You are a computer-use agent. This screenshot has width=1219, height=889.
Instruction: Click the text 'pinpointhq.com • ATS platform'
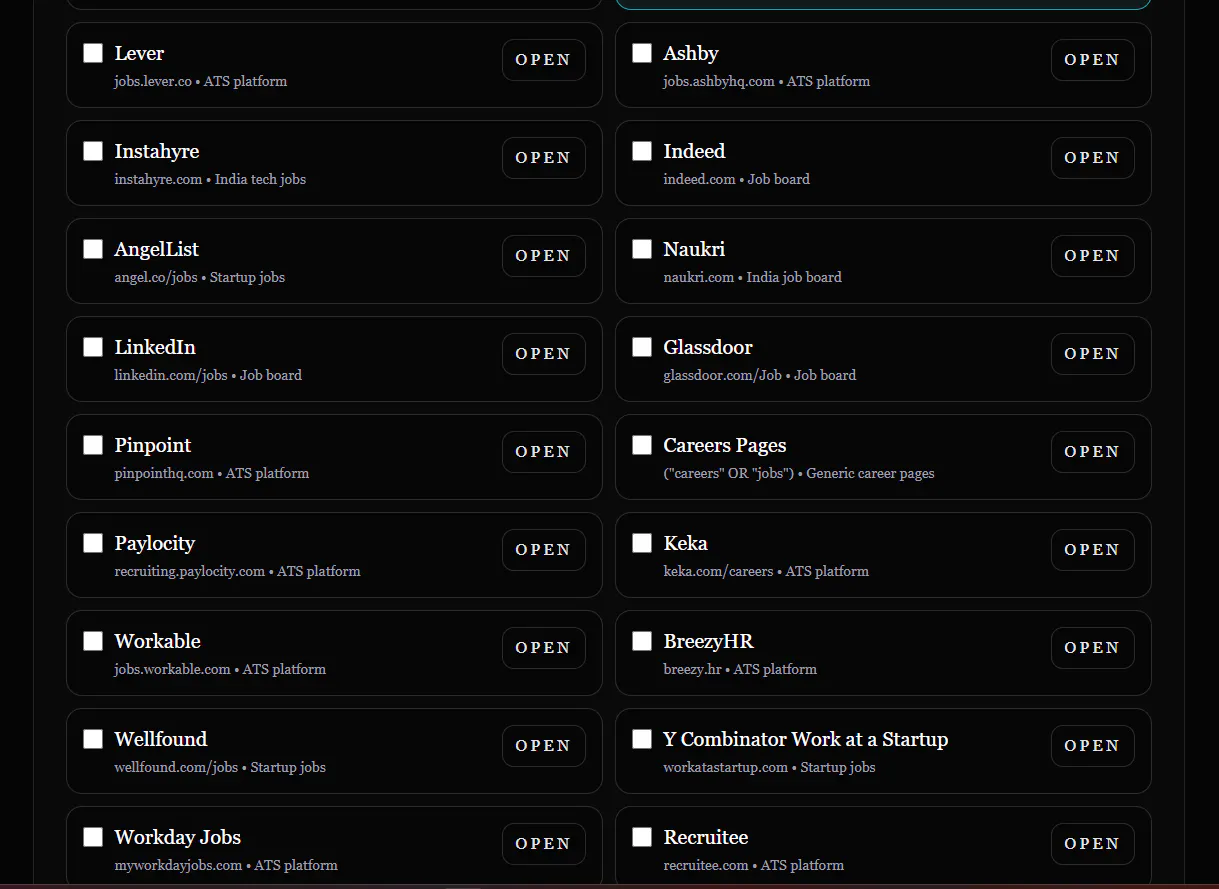(x=212, y=473)
